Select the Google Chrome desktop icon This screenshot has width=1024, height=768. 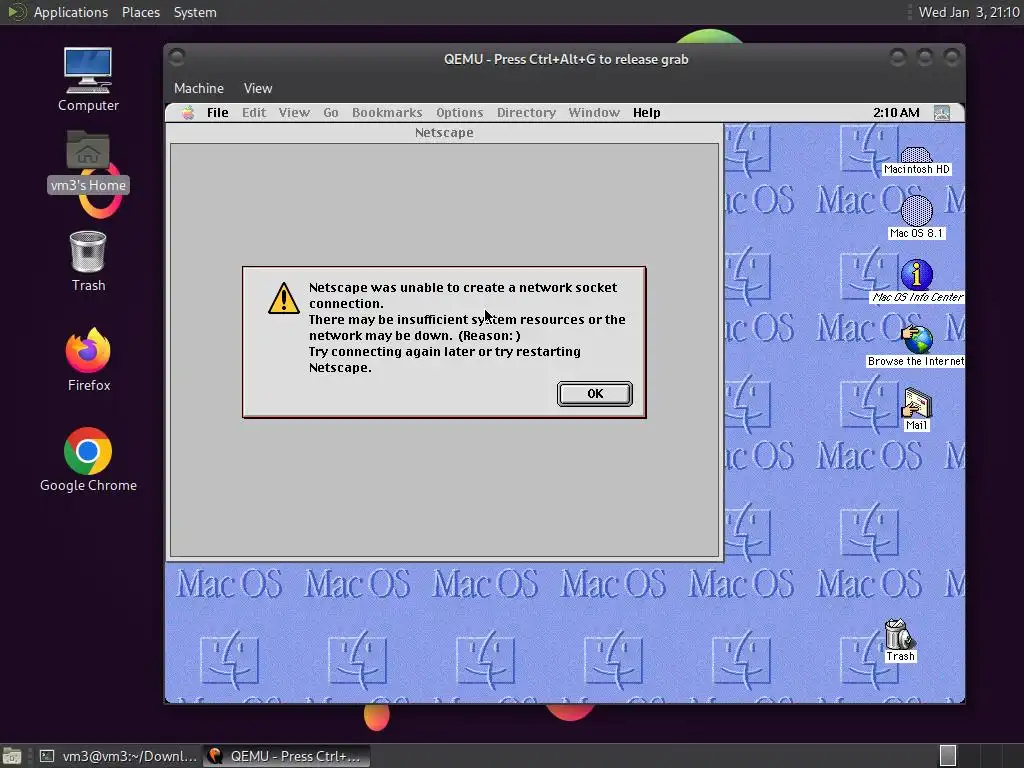click(88, 460)
